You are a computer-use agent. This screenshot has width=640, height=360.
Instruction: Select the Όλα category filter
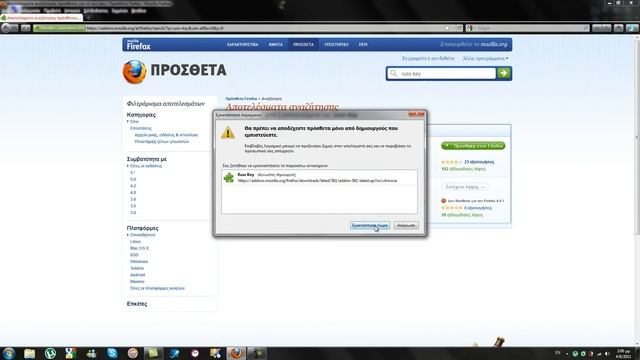(x=134, y=122)
